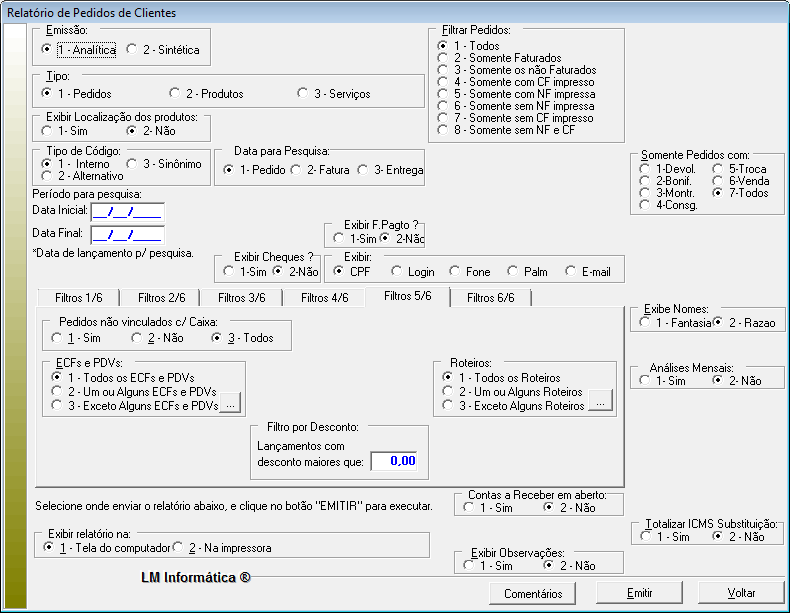This screenshot has height=613, width=790.
Task: Open the Roteiros selection ellipsis button
Action: 600,405
